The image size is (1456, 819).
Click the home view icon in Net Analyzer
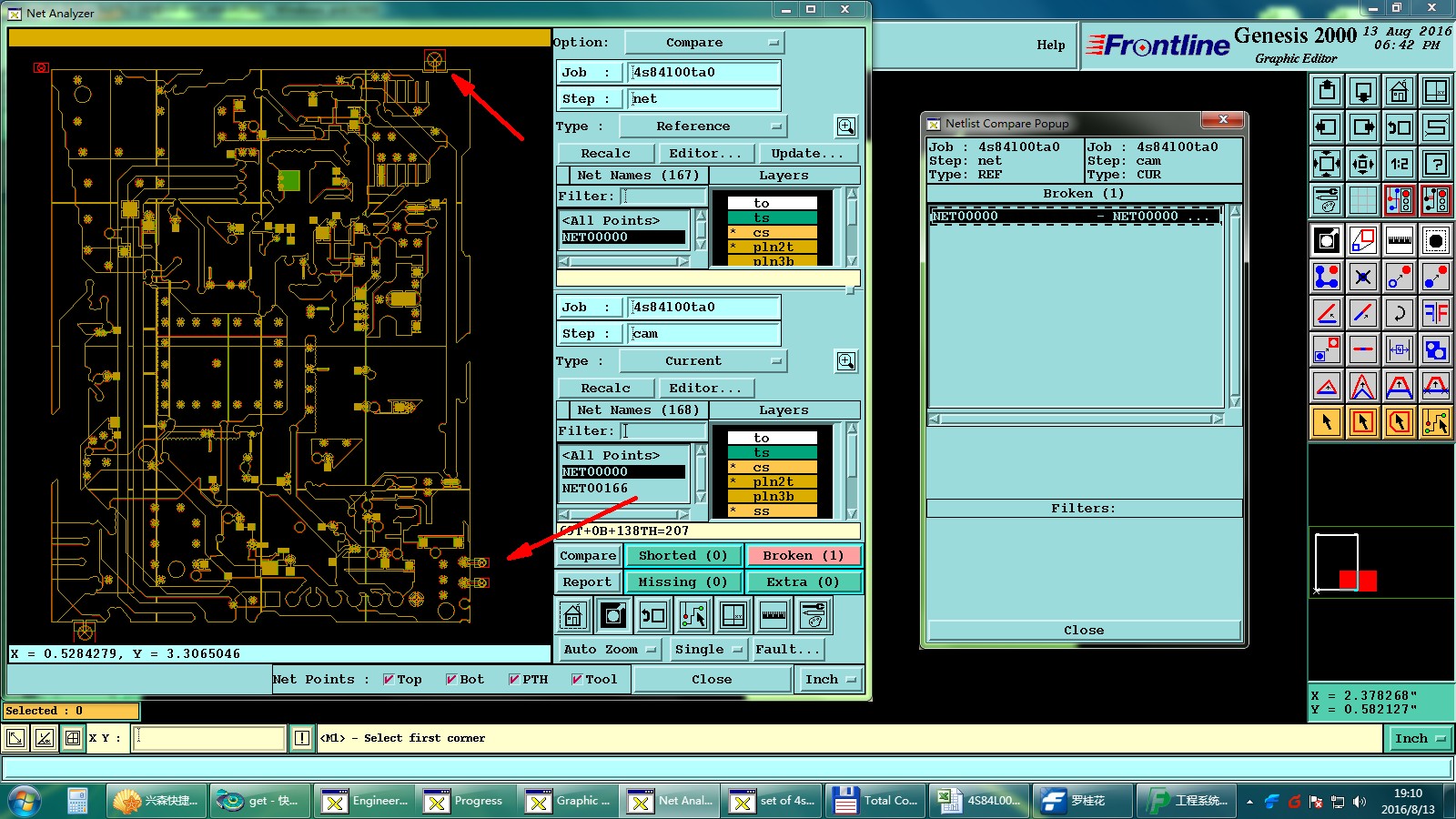click(572, 616)
